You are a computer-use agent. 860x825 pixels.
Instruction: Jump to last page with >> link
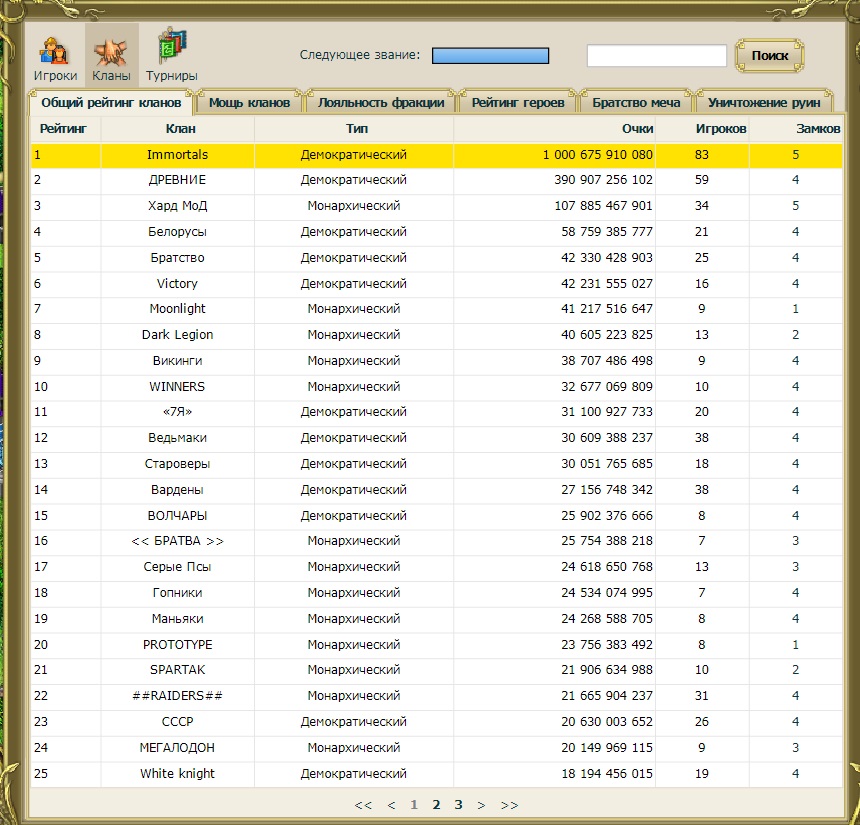pyautogui.click(x=510, y=805)
